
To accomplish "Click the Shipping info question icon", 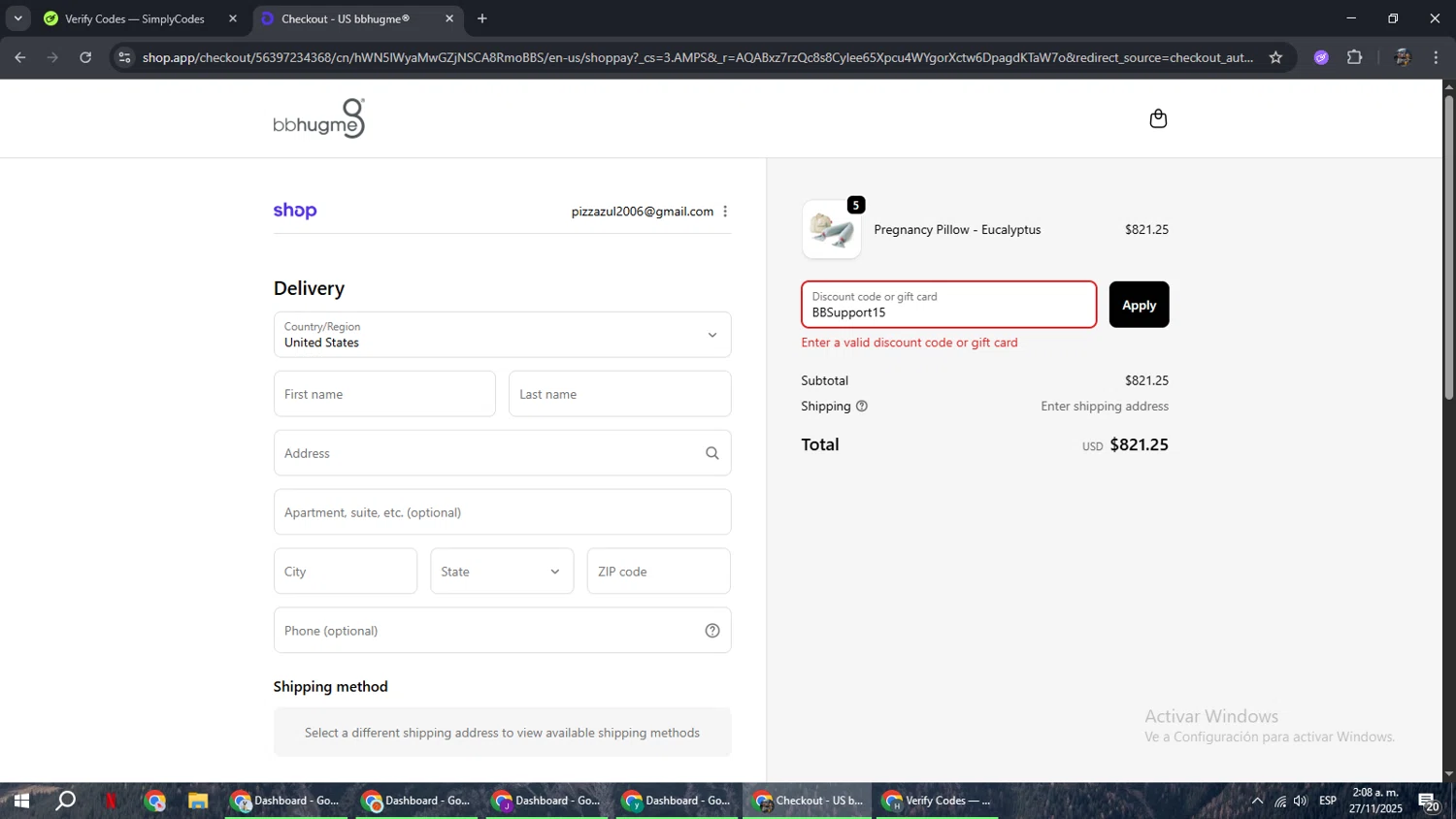I will click(861, 407).
